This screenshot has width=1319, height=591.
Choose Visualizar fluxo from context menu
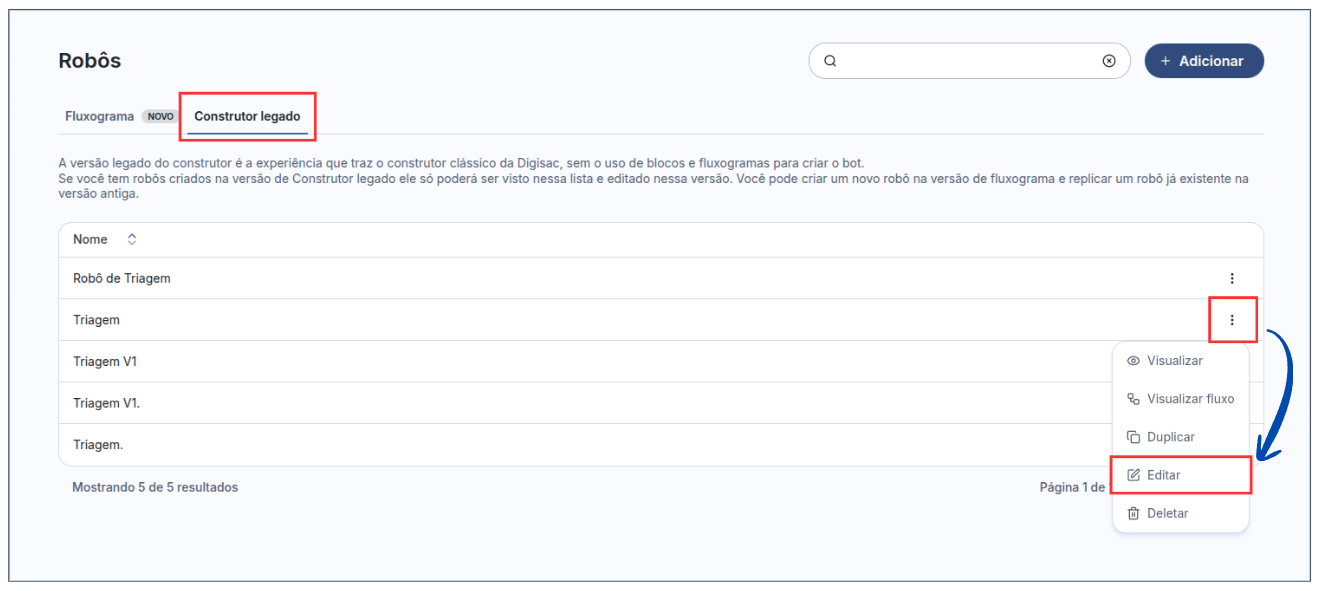coord(1190,399)
